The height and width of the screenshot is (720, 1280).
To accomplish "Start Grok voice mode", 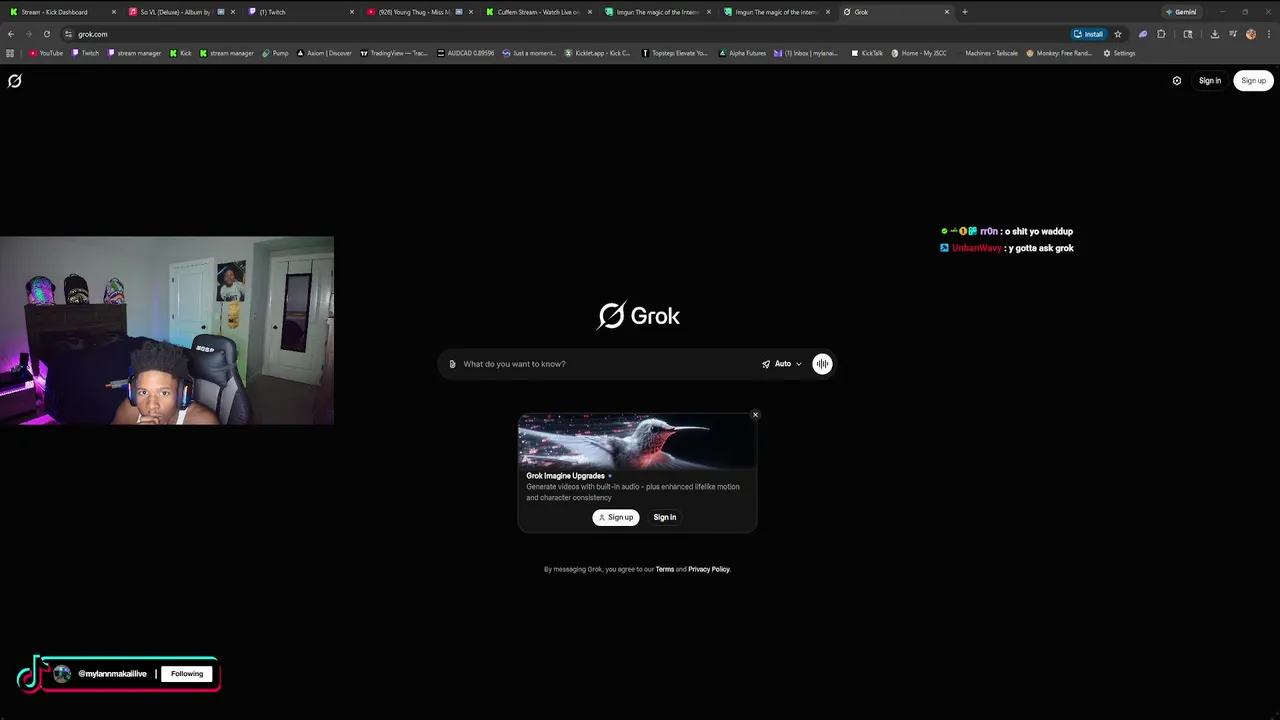I will (822, 364).
